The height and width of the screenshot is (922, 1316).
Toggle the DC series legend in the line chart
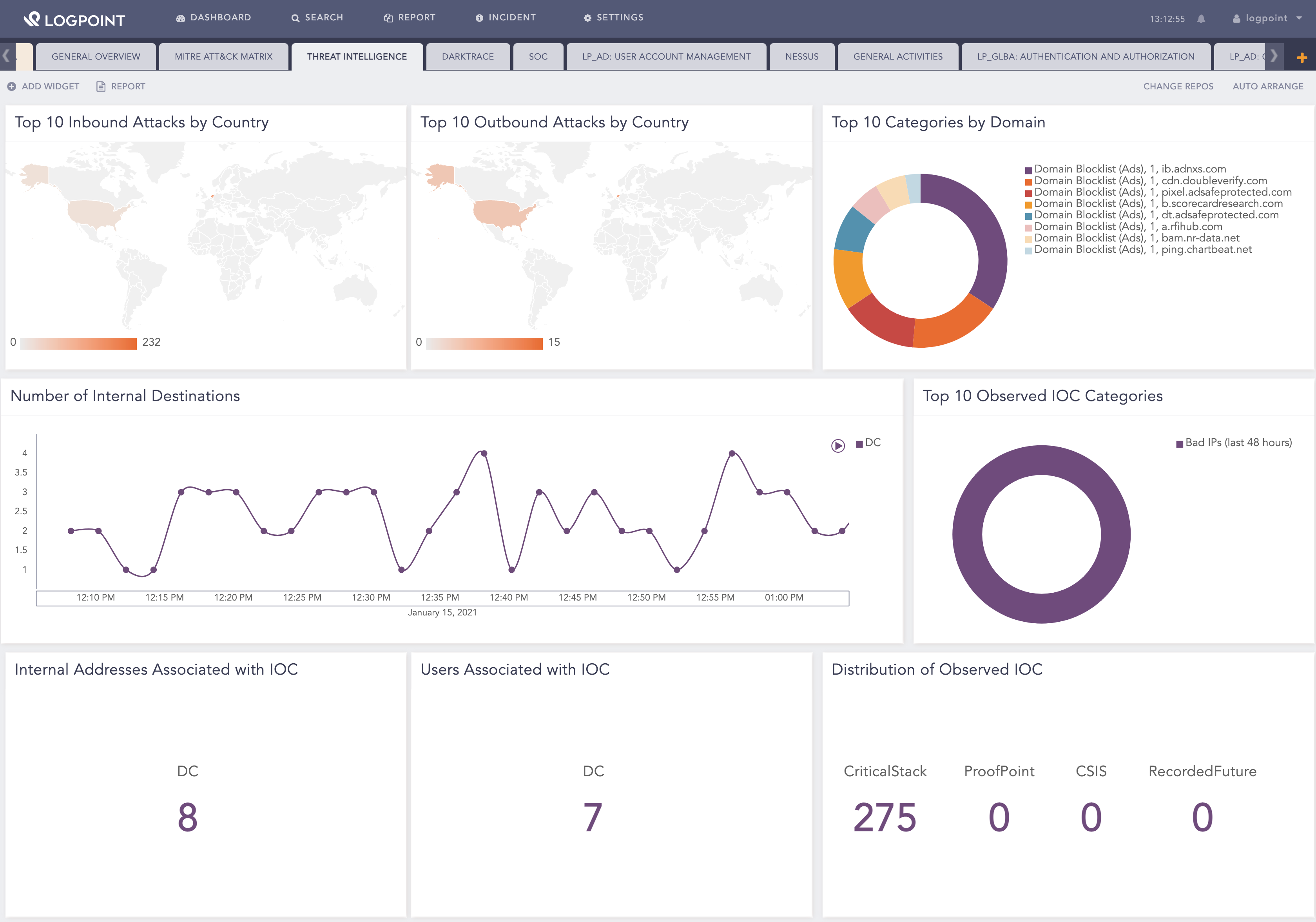[x=868, y=443]
